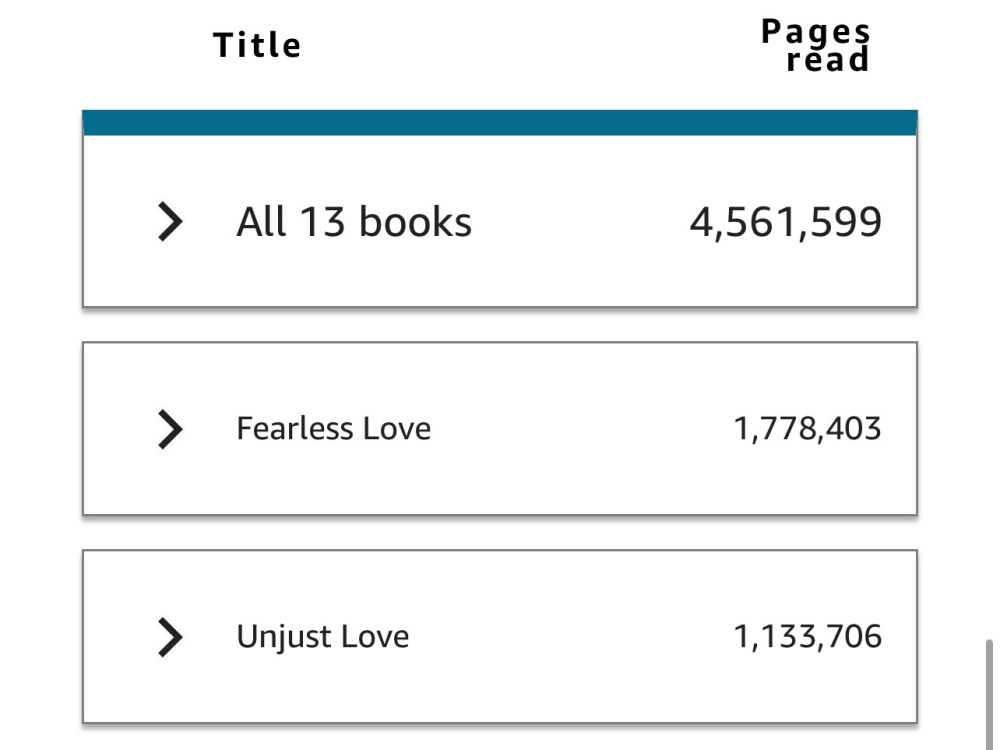Select the 4,561,599 total pages value
Screen dimensions: 1000x750
point(786,223)
